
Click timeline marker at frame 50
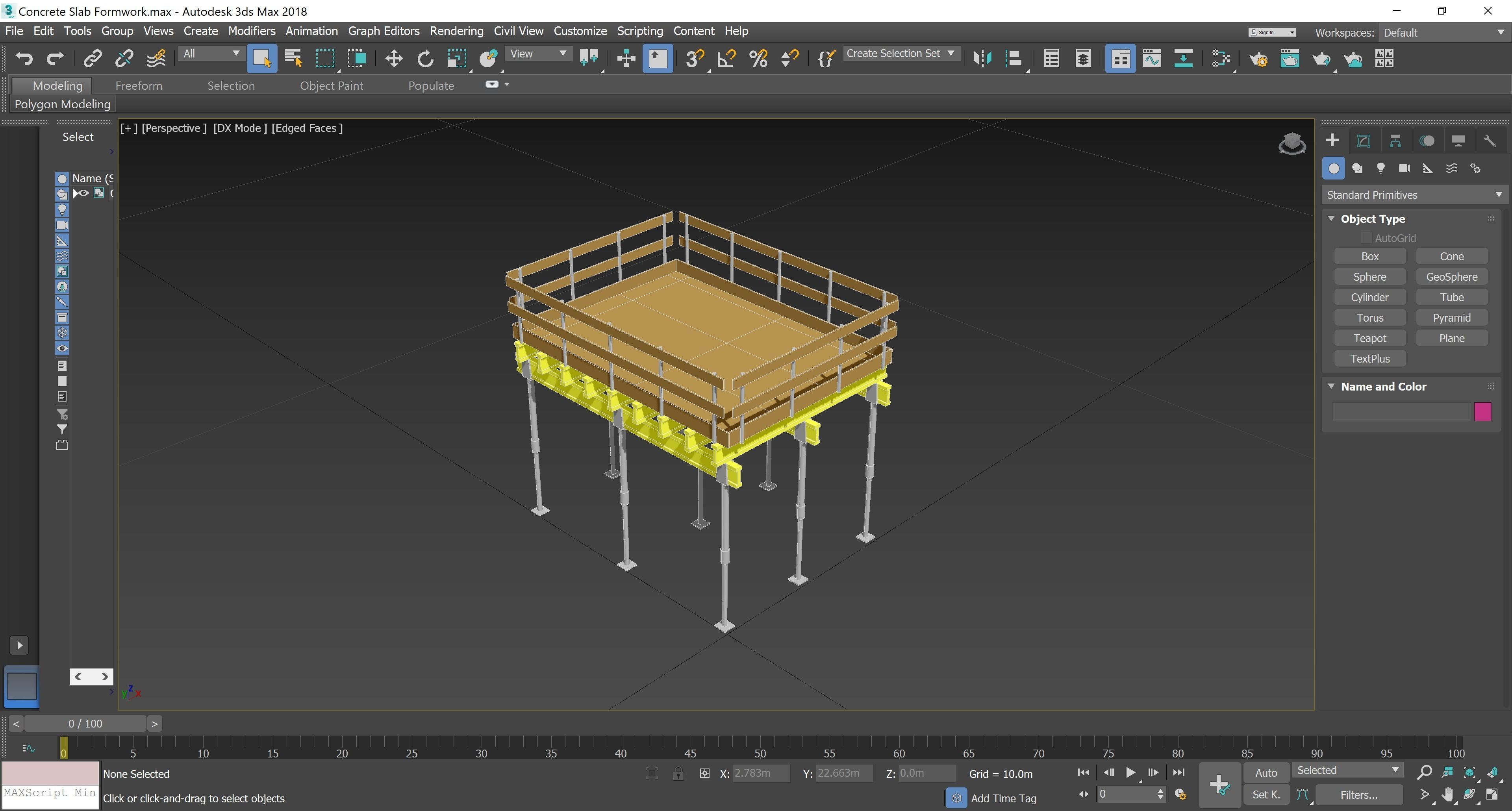pyautogui.click(x=760, y=753)
